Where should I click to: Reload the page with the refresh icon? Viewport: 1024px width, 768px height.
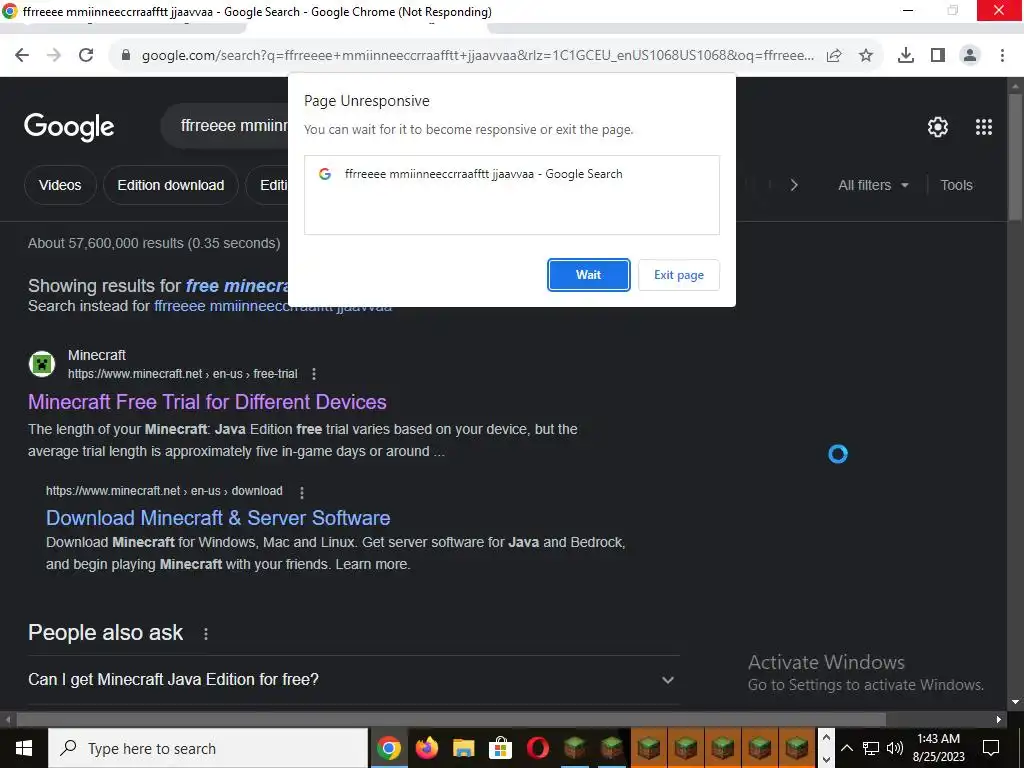point(86,55)
